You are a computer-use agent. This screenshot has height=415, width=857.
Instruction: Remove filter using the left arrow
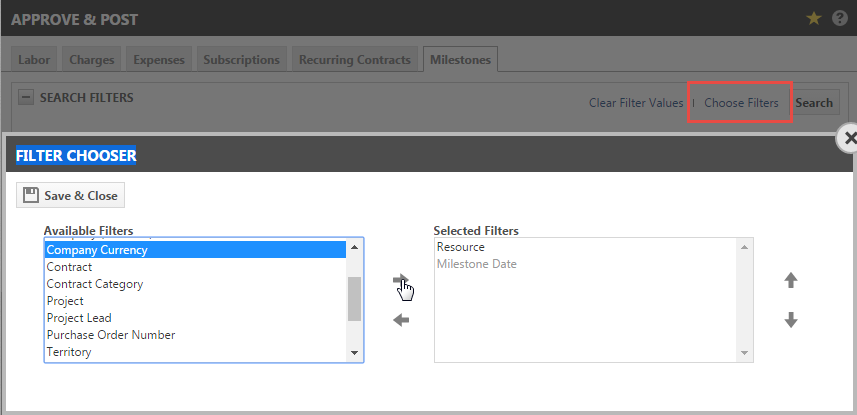point(400,320)
